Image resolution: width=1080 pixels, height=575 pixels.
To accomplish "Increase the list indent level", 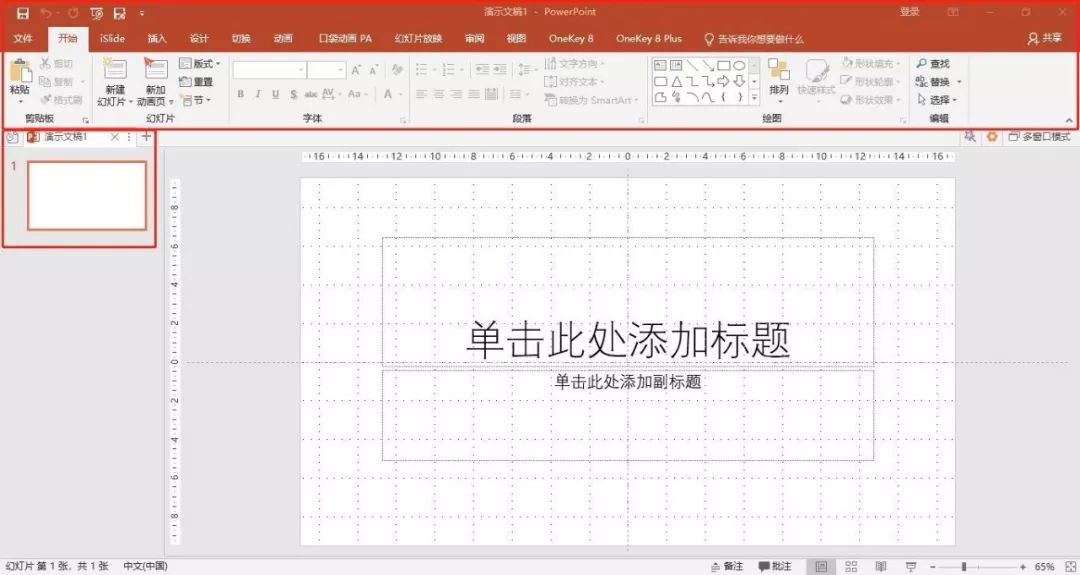I will pyautogui.click(x=499, y=70).
